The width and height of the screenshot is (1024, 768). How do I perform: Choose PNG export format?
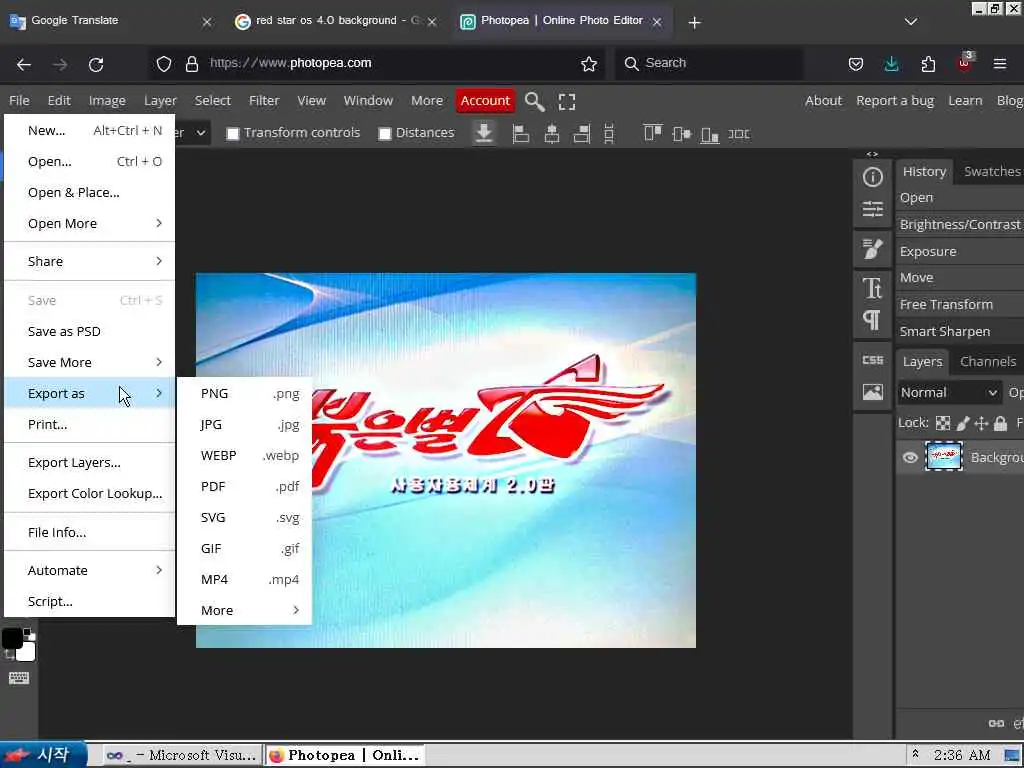[244, 393]
